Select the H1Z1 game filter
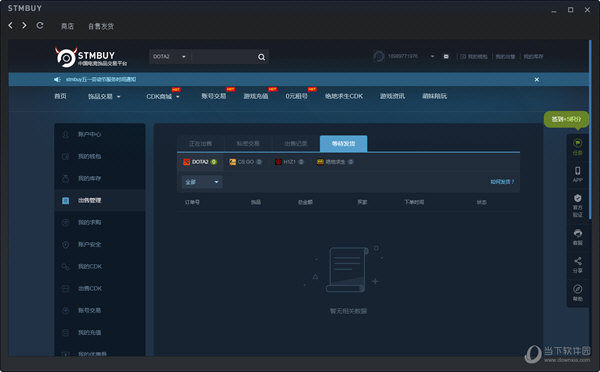The image size is (600, 372). click(x=289, y=162)
